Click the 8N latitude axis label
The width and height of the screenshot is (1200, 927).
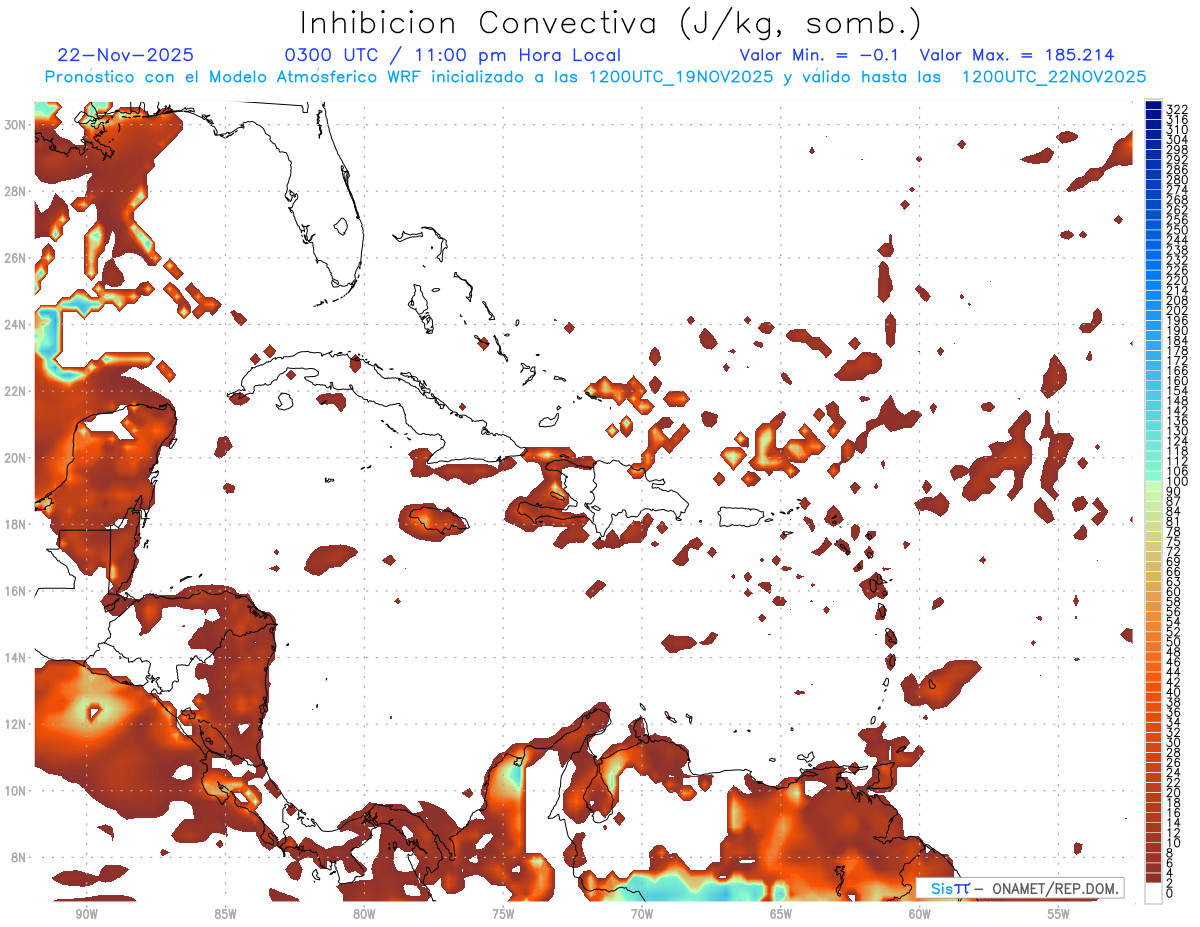click(x=20, y=857)
